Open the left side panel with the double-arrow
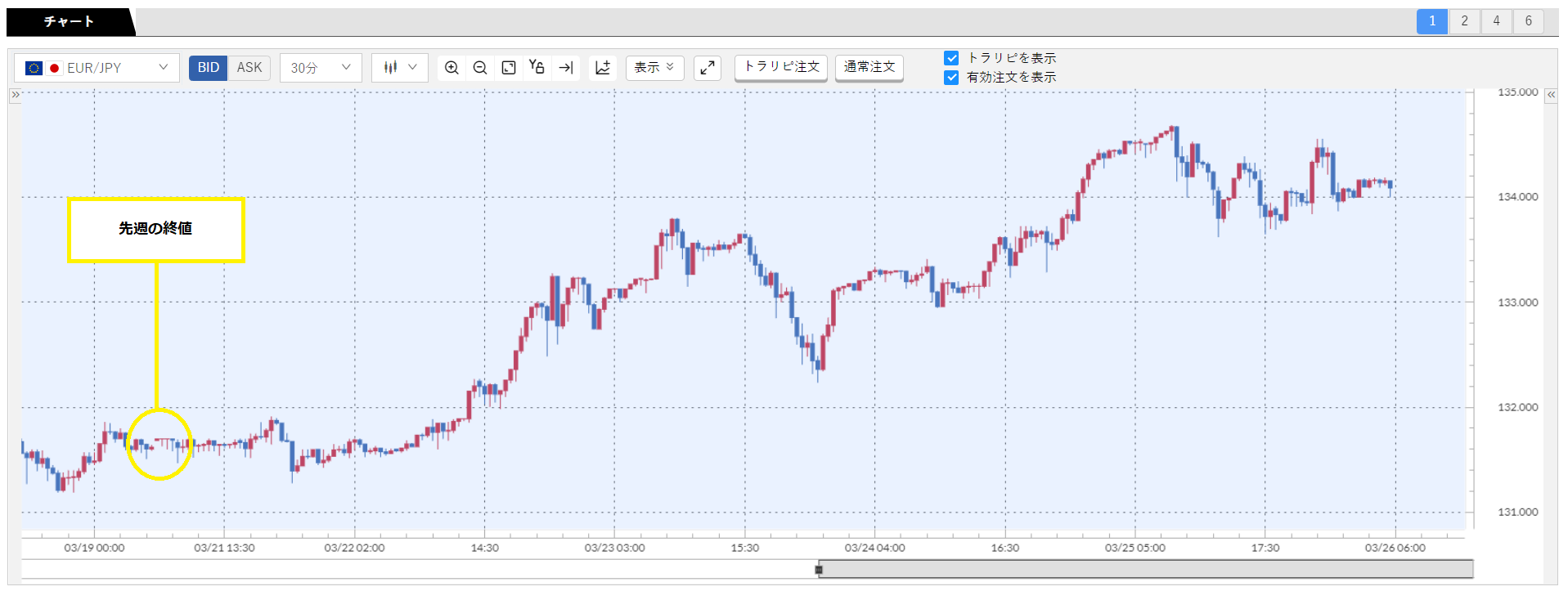The image size is (1568, 591). point(15,95)
